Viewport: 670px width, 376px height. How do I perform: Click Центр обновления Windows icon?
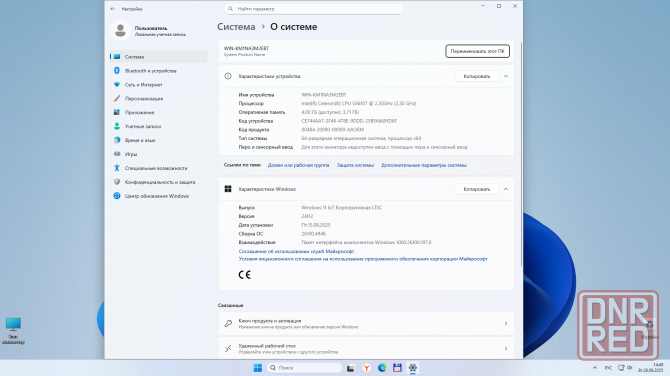tap(117, 196)
